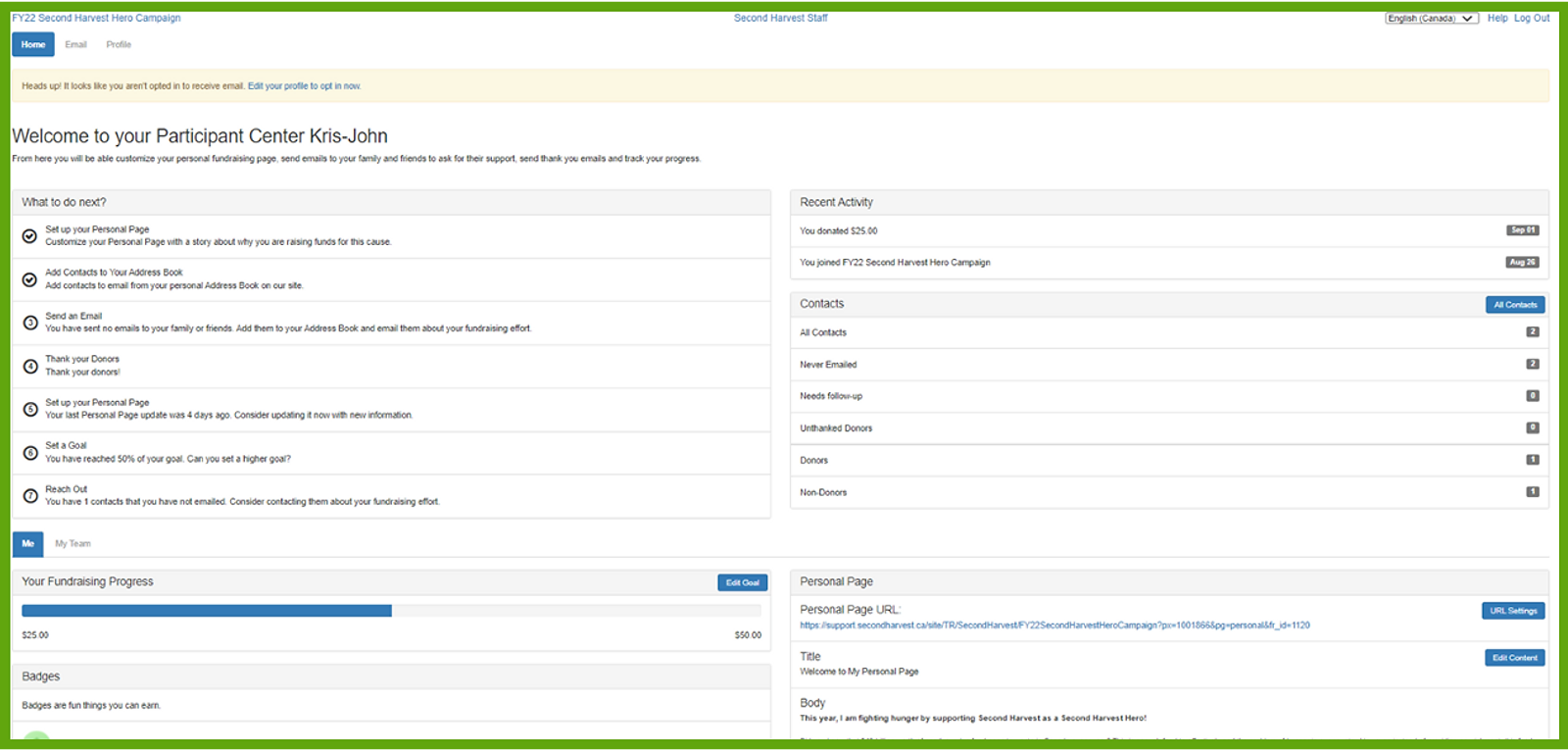The height and width of the screenshot is (750, 1568).
Task: Open the Needs follow-up contacts row
Action: click(x=1169, y=396)
